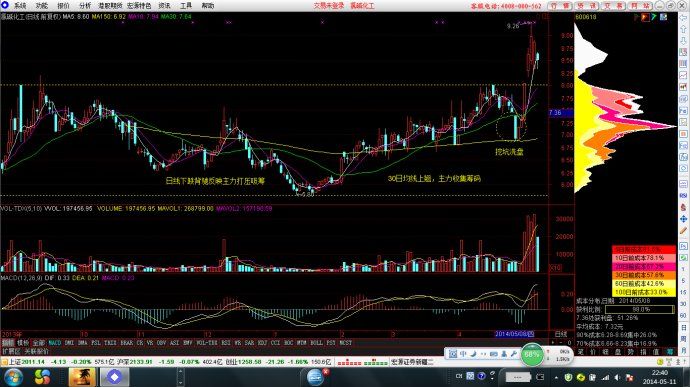The image size is (690, 387).
Task: Open the 工具 menu
Action: pos(186,6)
